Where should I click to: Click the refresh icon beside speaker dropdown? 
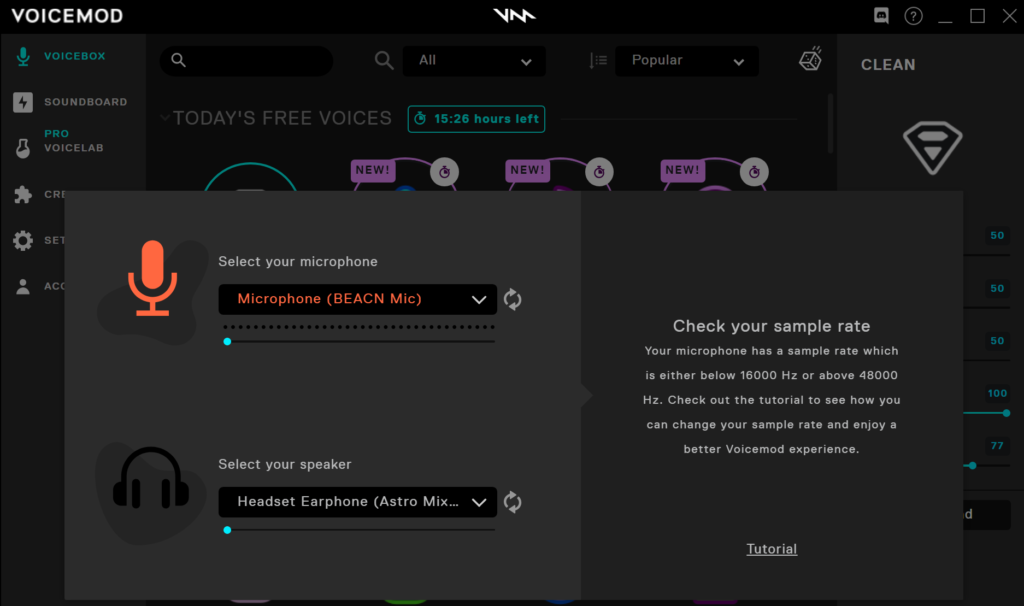(512, 502)
